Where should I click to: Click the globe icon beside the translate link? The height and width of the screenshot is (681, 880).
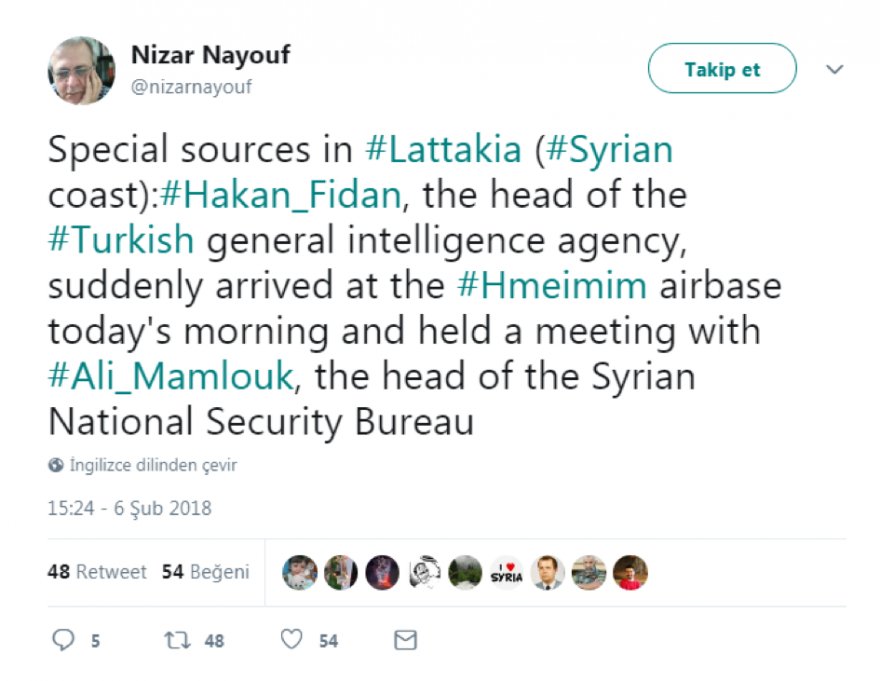[56, 466]
